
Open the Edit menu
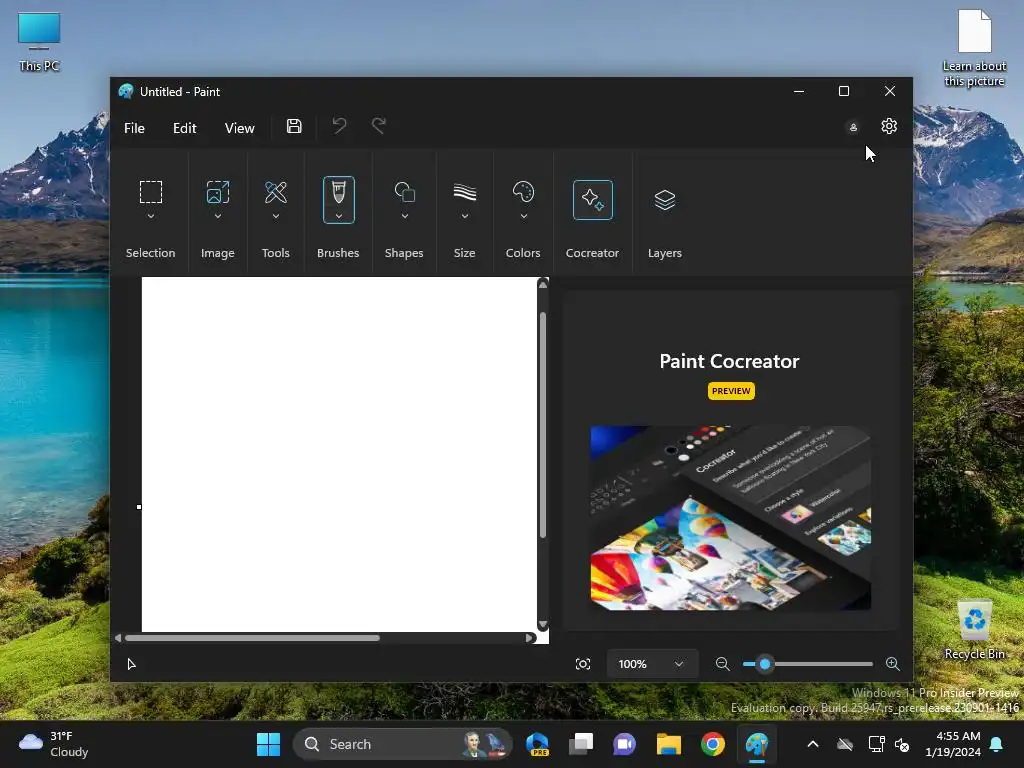[184, 128]
